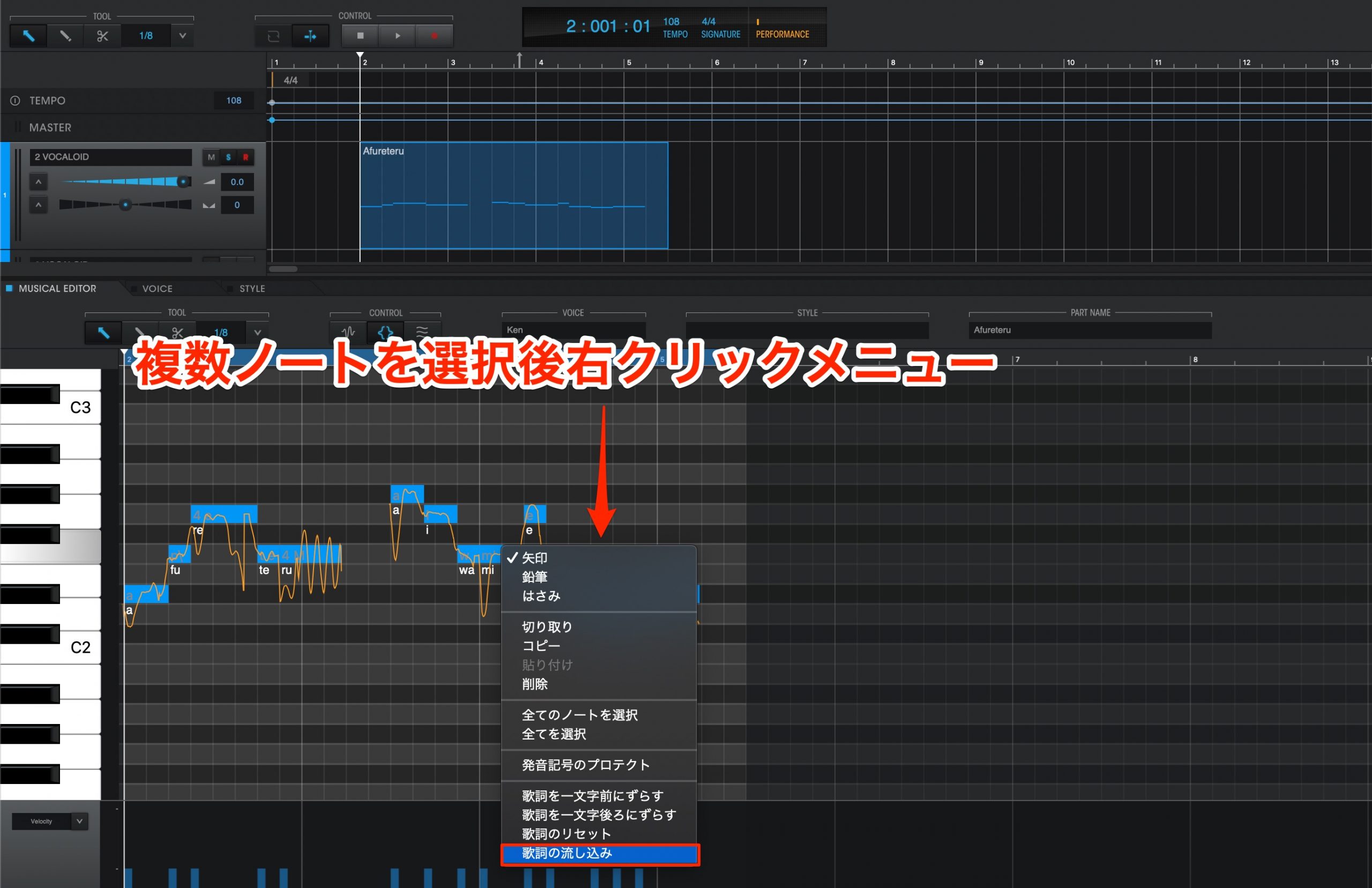The height and width of the screenshot is (888, 1372).
Task: Click the C2 piano key
Action: point(80,648)
